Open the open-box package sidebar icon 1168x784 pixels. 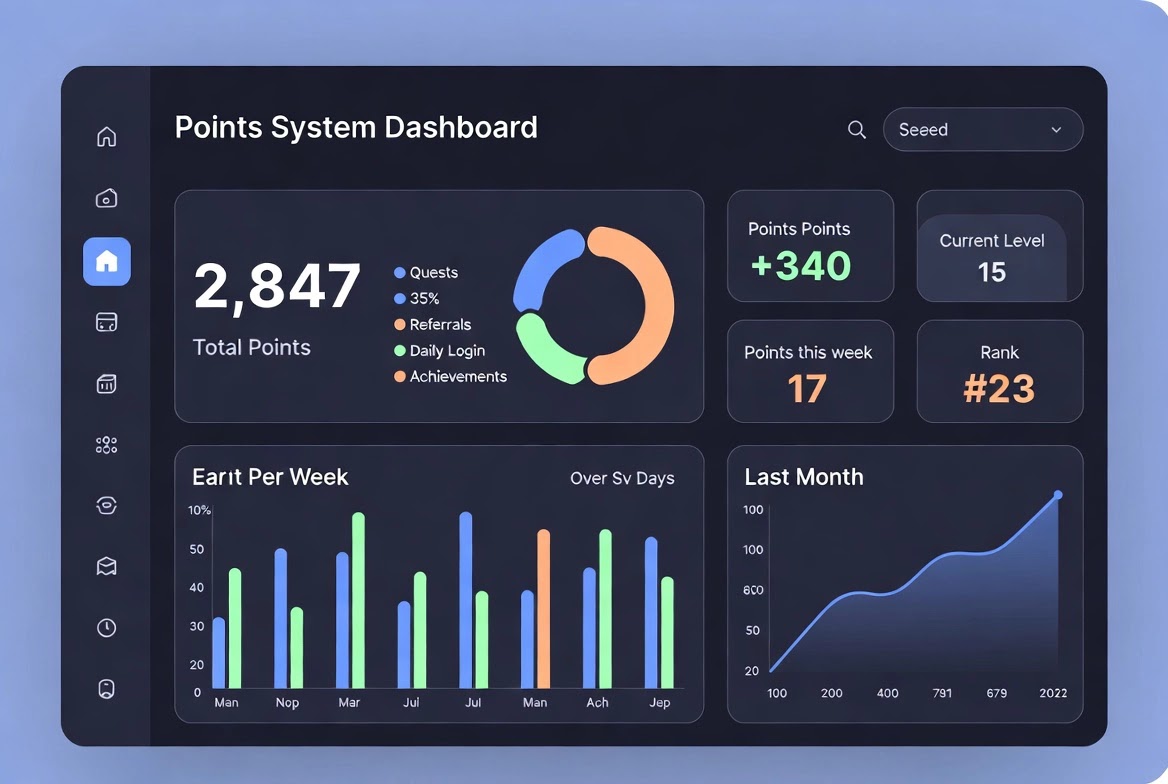(x=107, y=566)
